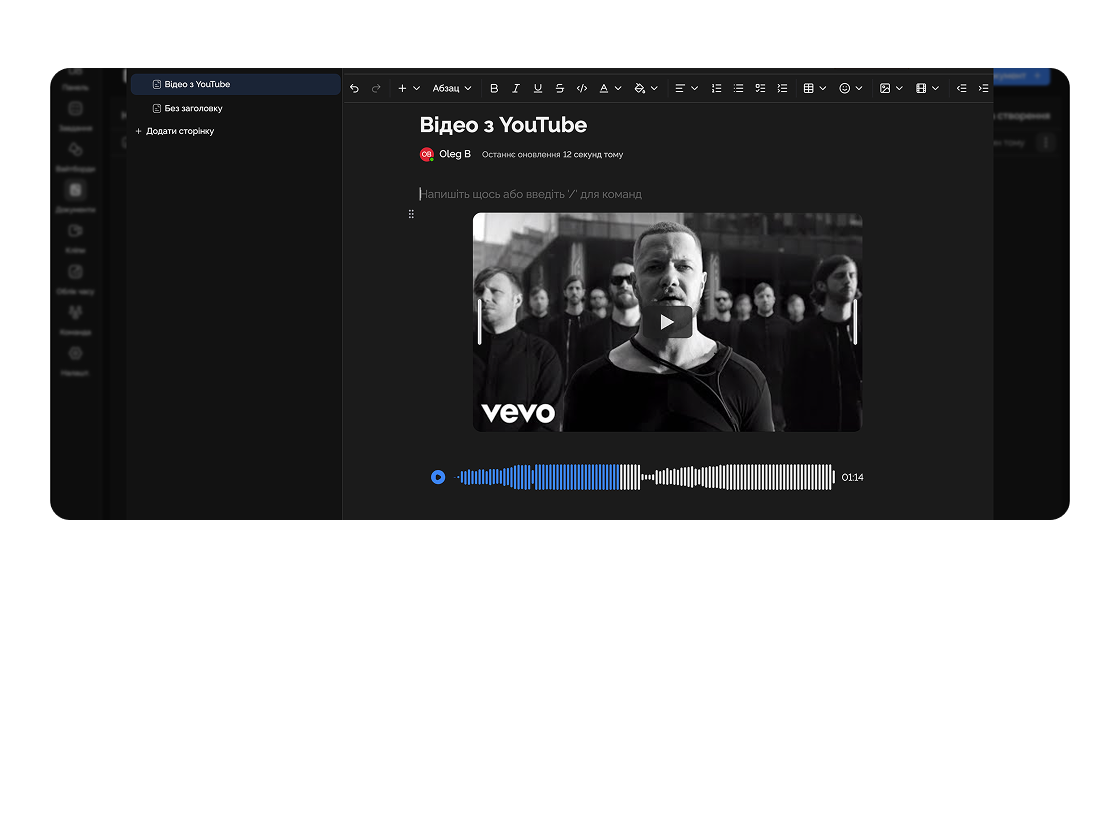The image size is (1118, 838).
Task: Open the emoji picker dropdown
Action: tap(850, 89)
